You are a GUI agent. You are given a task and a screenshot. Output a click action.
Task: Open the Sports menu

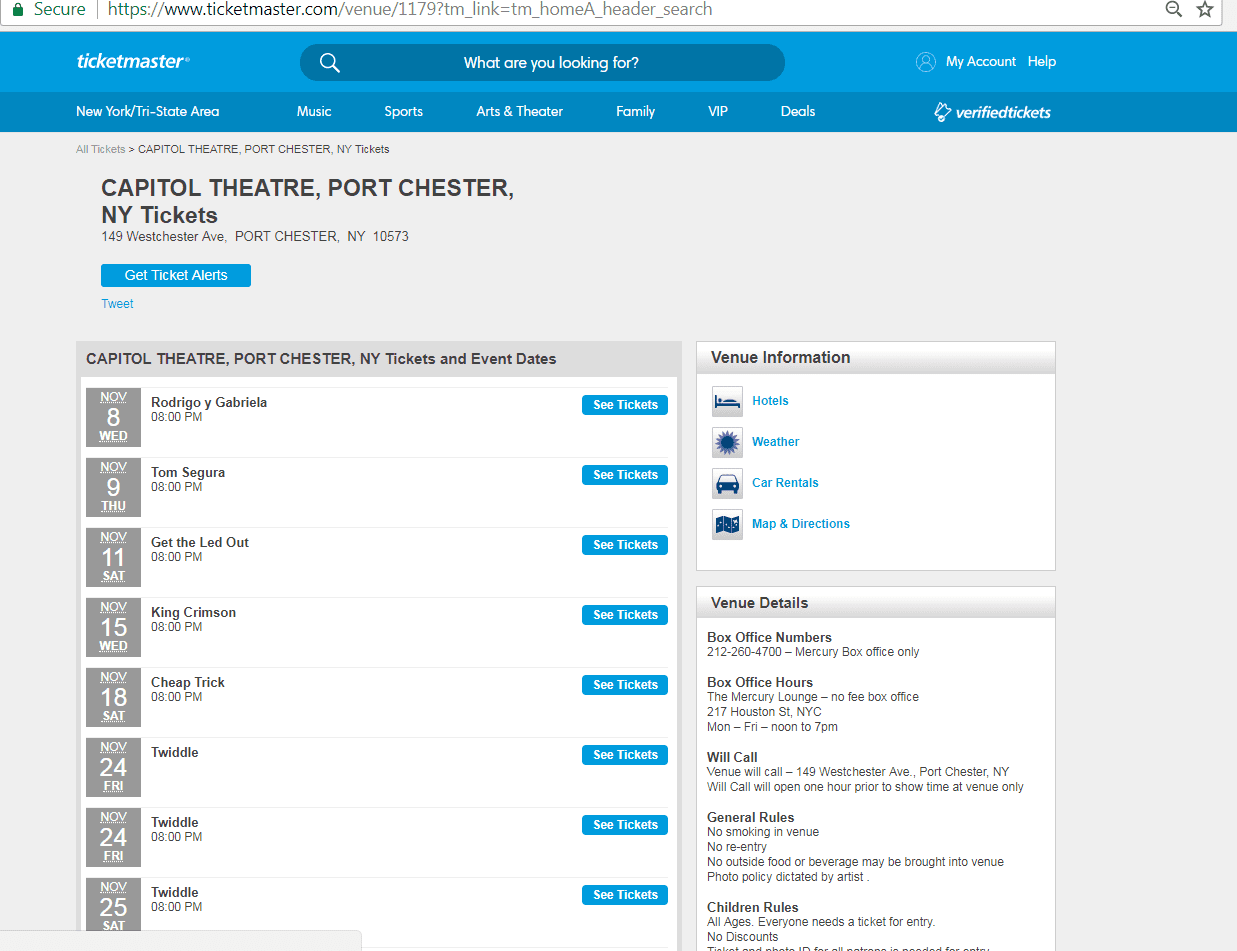coord(403,111)
